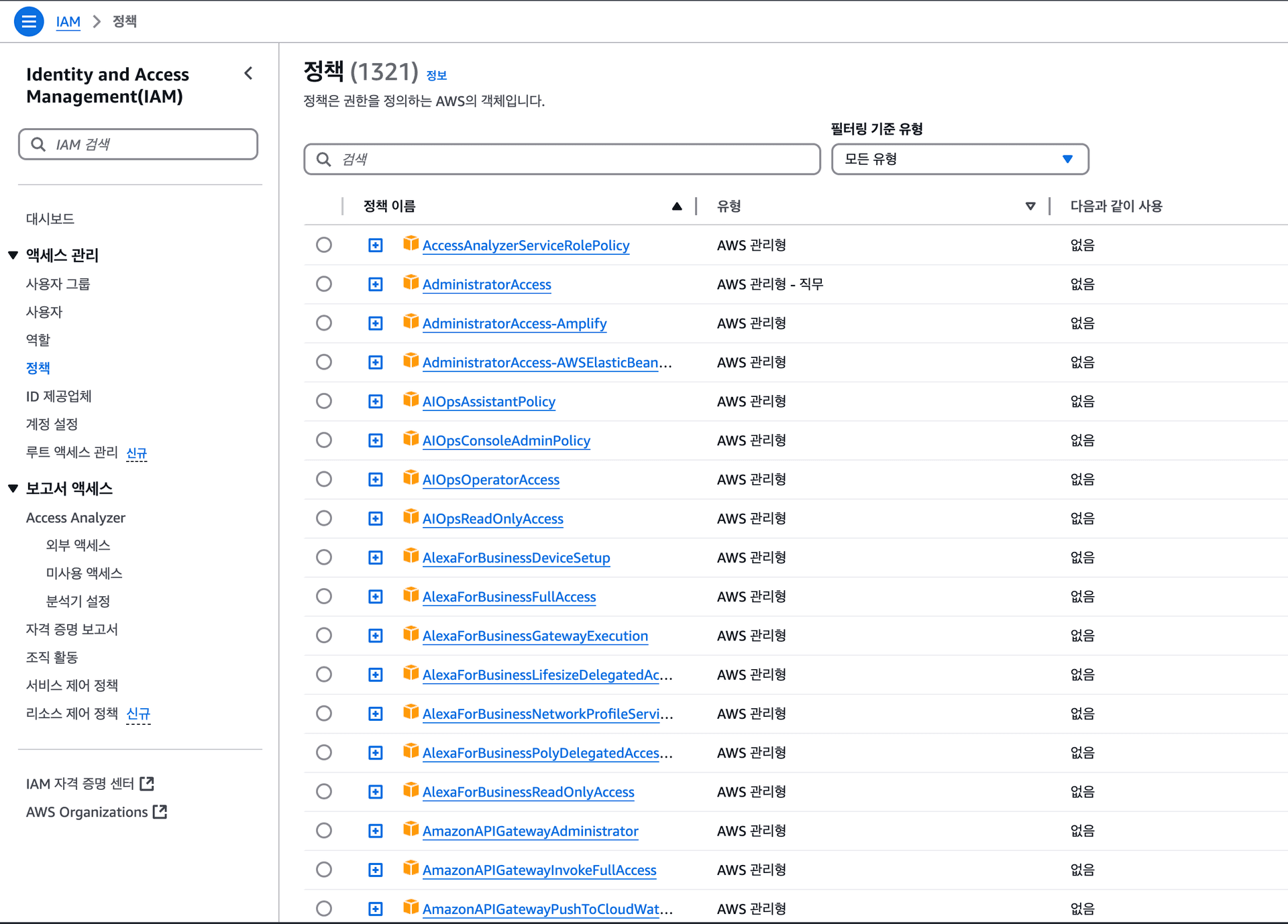Click external link icon next to AWS Organizations
The height and width of the screenshot is (924, 1288).
tap(160, 811)
